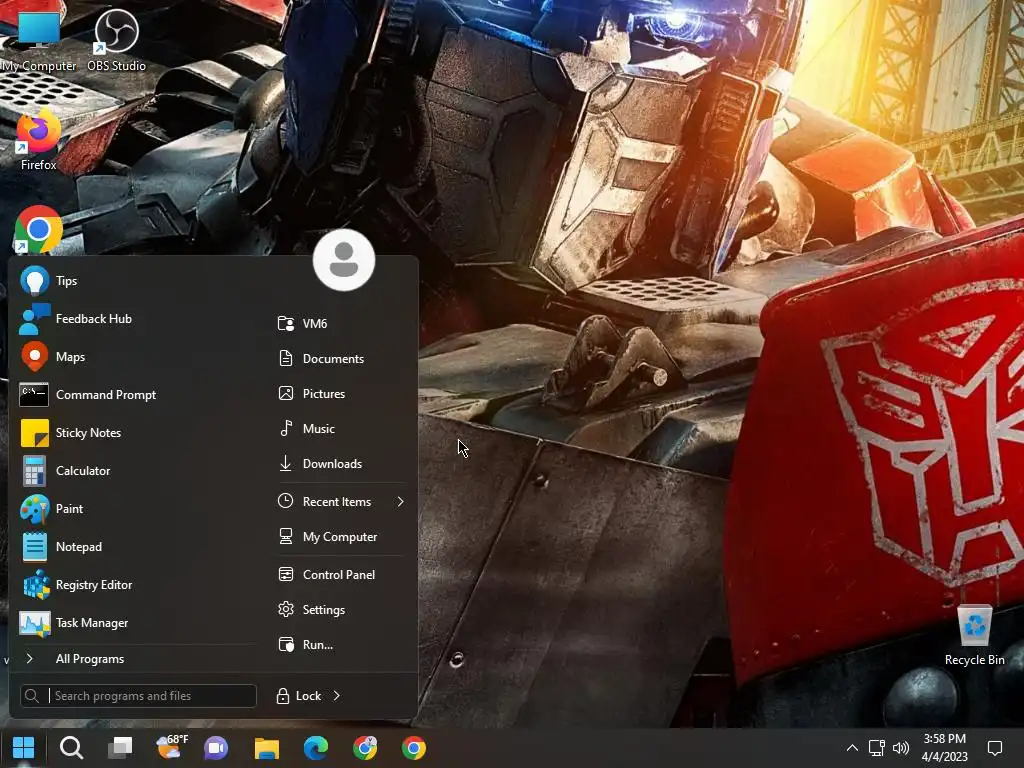Open File Explorer from the taskbar
The height and width of the screenshot is (768, 1024).
(x=266, y=748)
